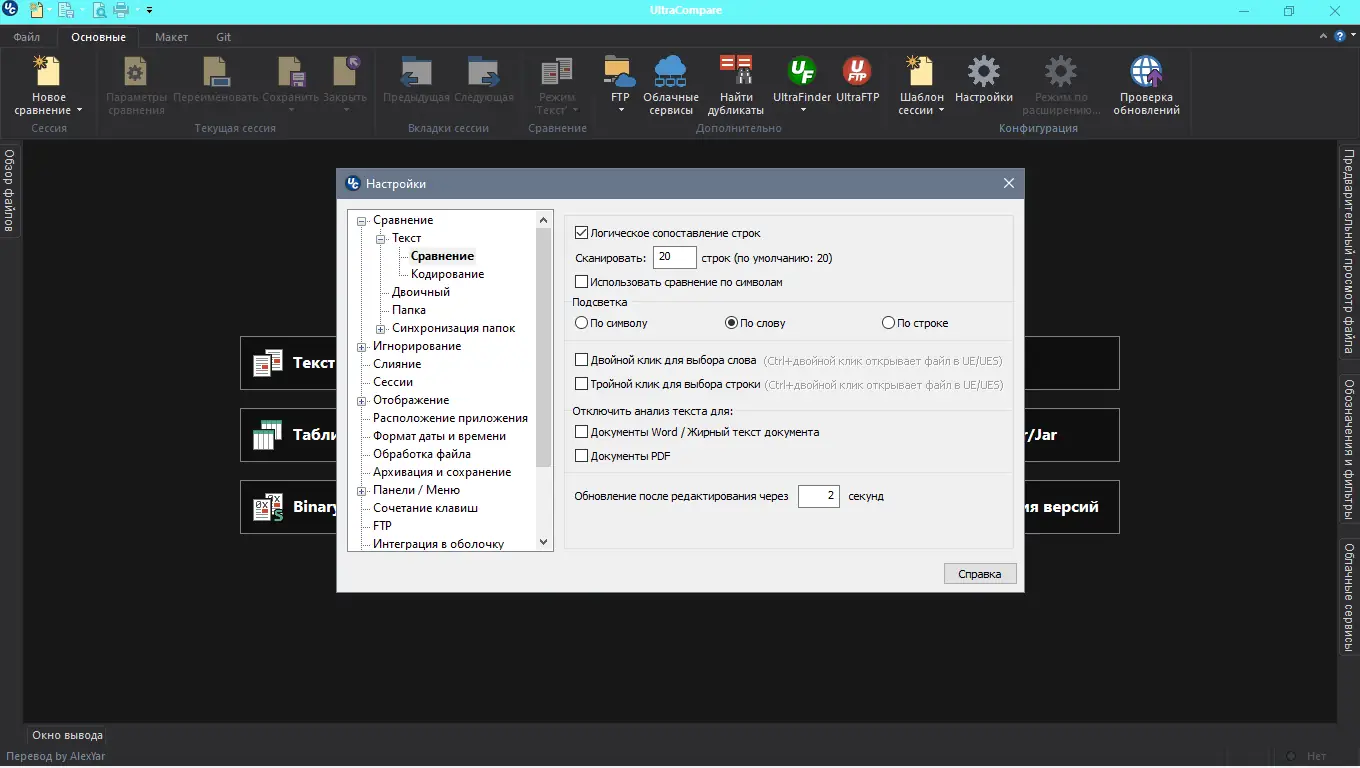
Task: Open the Облачные сервисы right side panel
Action: coord(1349,598)
